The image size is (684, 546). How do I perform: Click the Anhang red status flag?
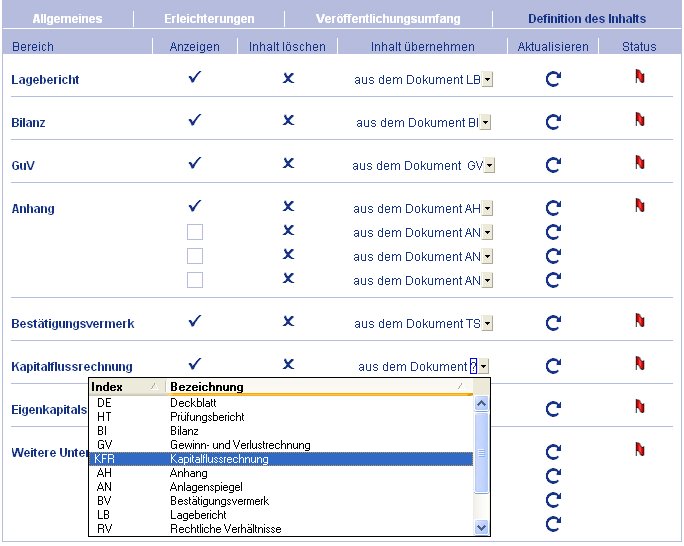[x=640, y=205]
